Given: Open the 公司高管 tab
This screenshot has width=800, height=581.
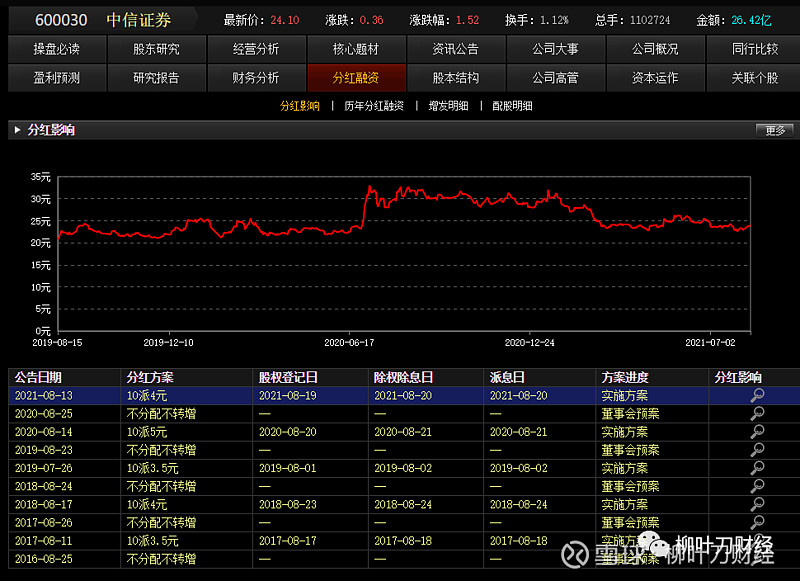Looking at the screenshot, I should click(556, 78).
